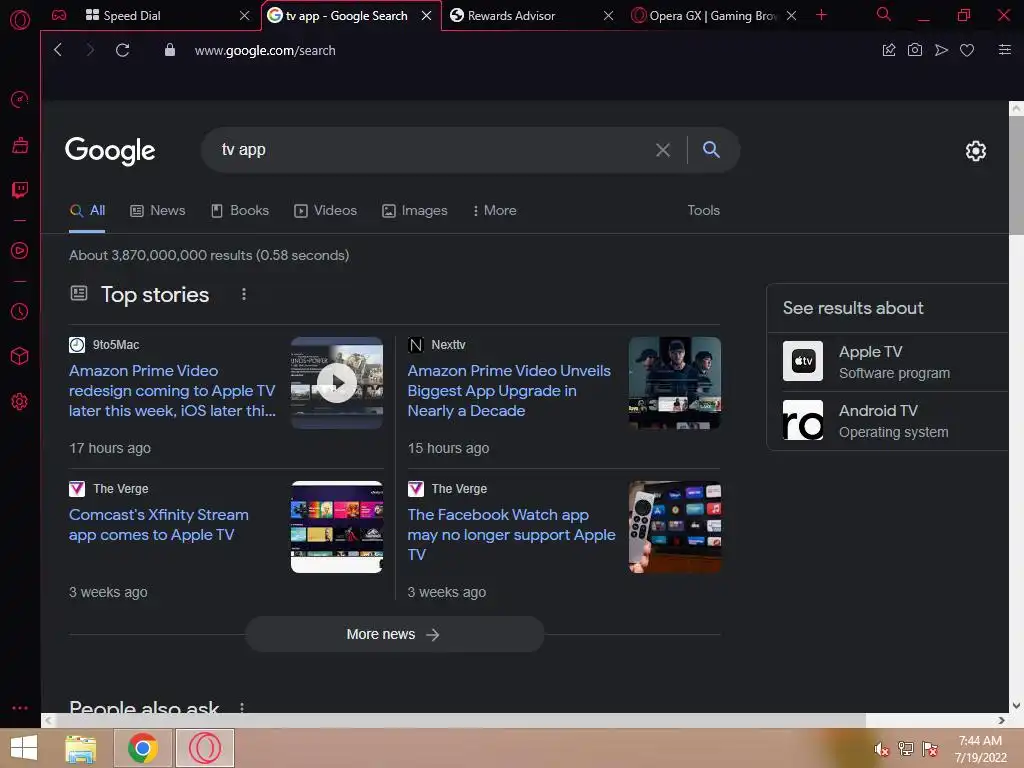Open History clock icon in sidebar
This screenshot has height=768, width=1024.
click(x=20, y=312)
